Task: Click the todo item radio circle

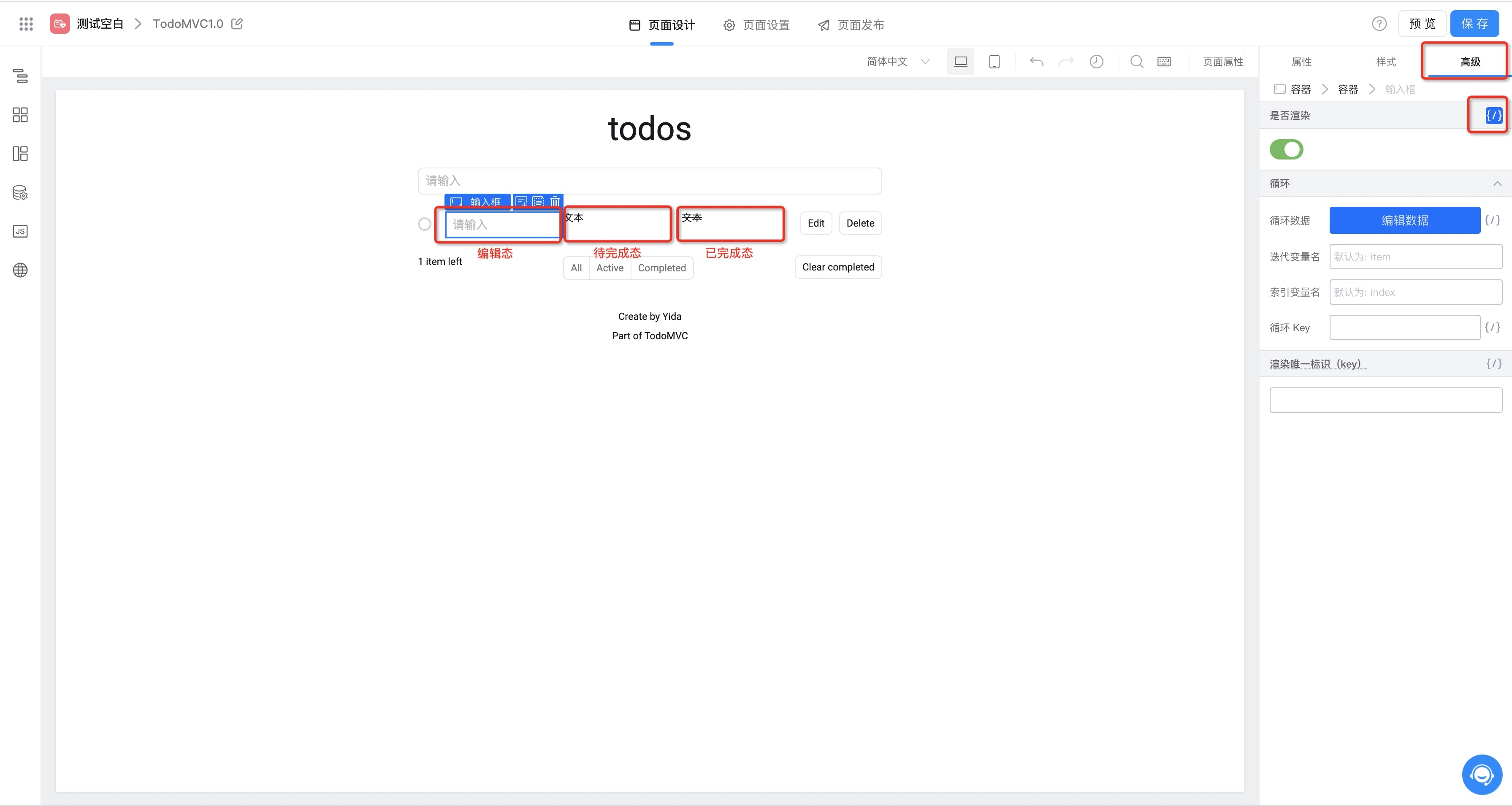Action: (424, 224)
